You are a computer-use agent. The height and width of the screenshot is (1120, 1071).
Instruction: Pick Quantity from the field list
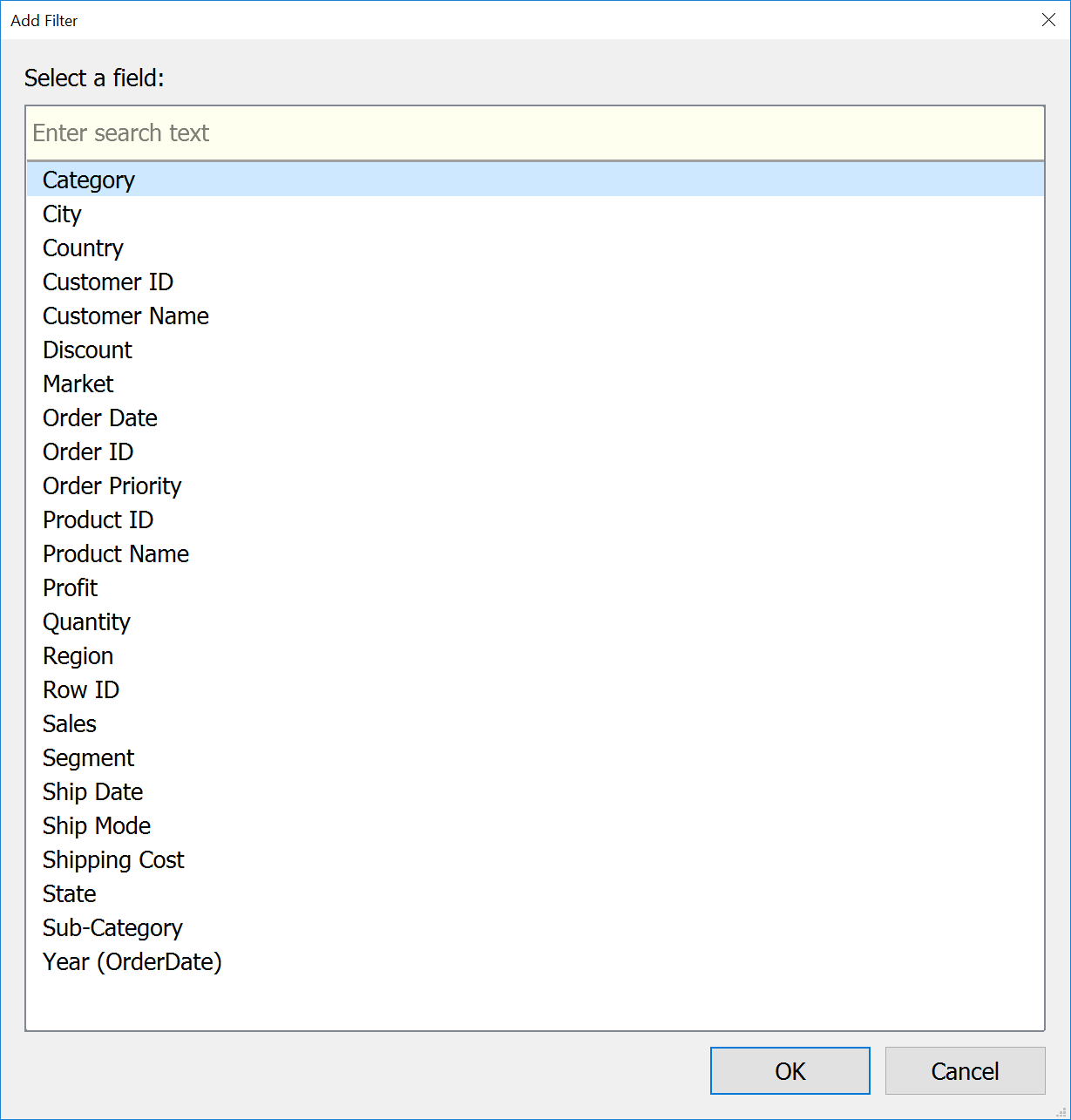tap(86, 622)
